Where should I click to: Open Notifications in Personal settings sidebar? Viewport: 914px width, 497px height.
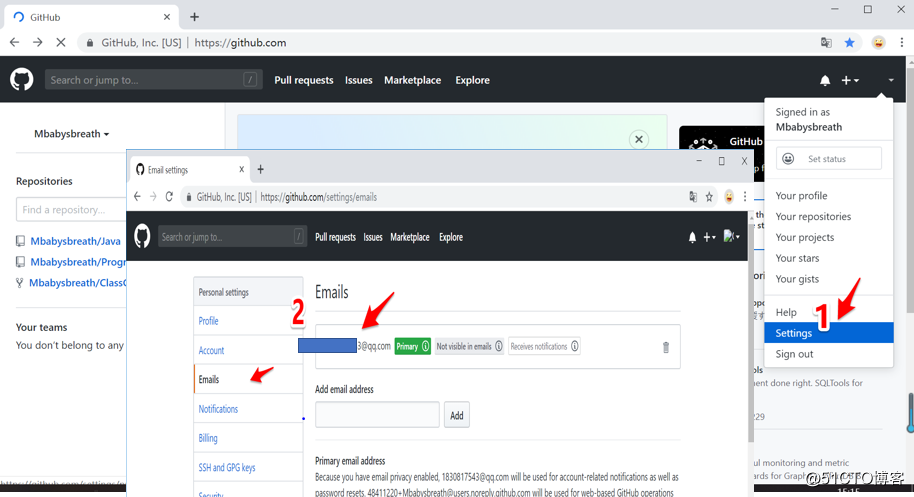(218, 409)
